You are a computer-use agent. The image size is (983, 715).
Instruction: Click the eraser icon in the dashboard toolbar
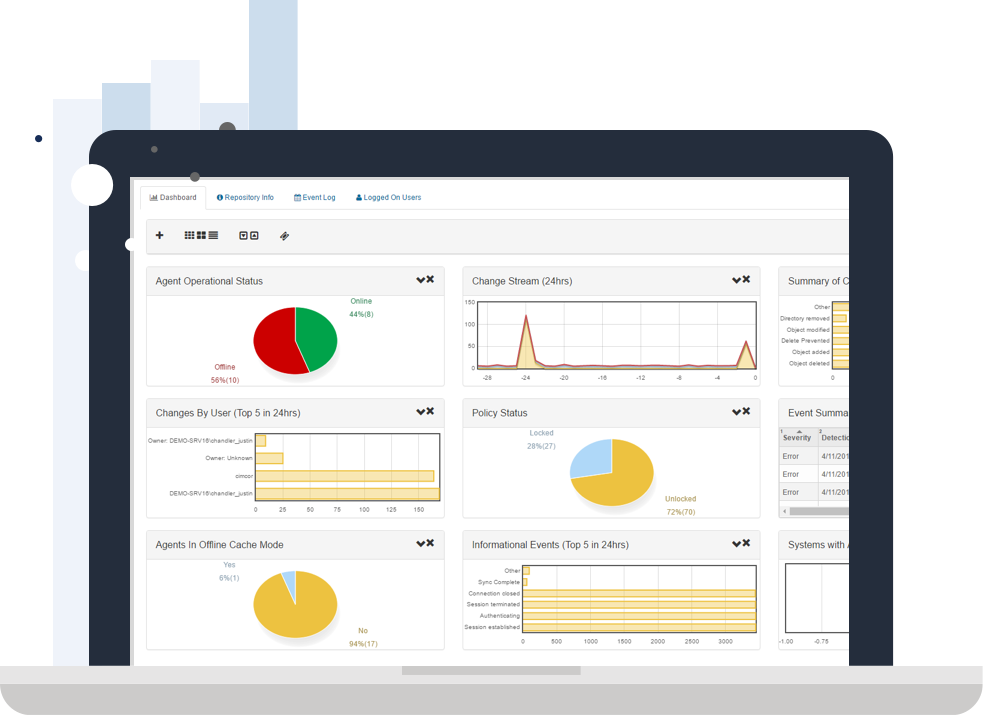coord(284,236)
